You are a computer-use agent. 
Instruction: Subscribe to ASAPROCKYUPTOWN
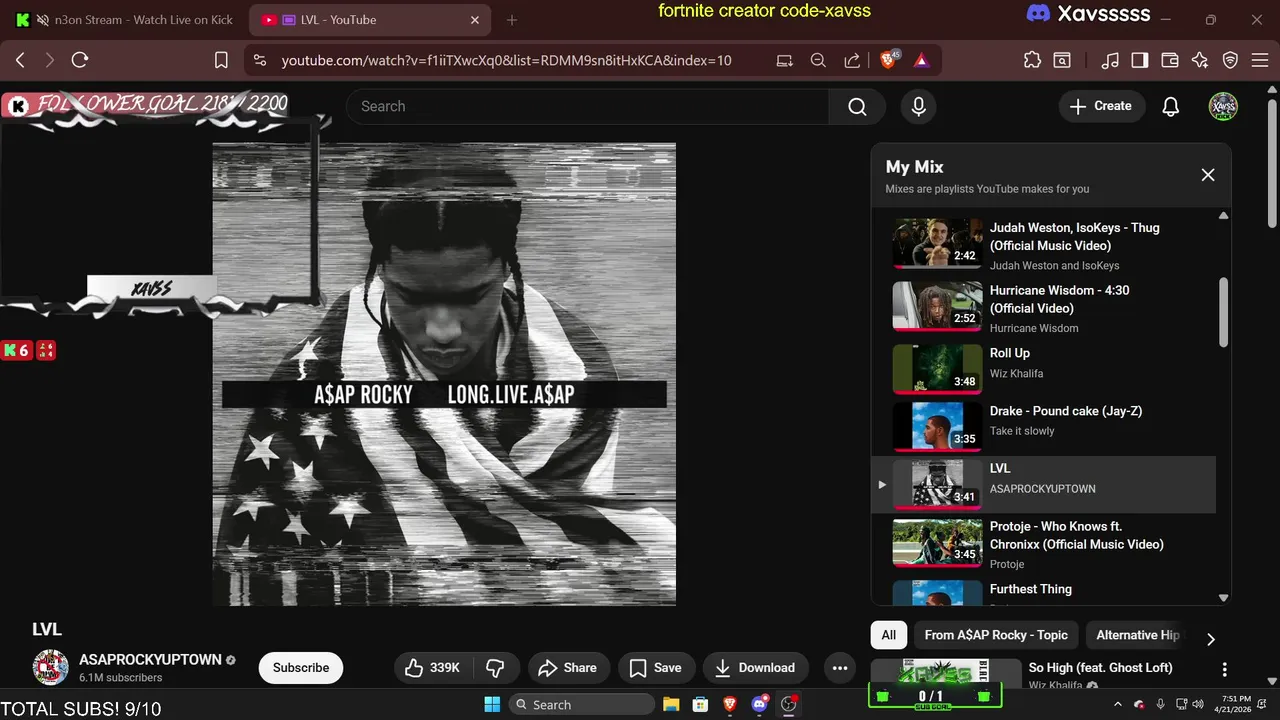click(301, 668)
